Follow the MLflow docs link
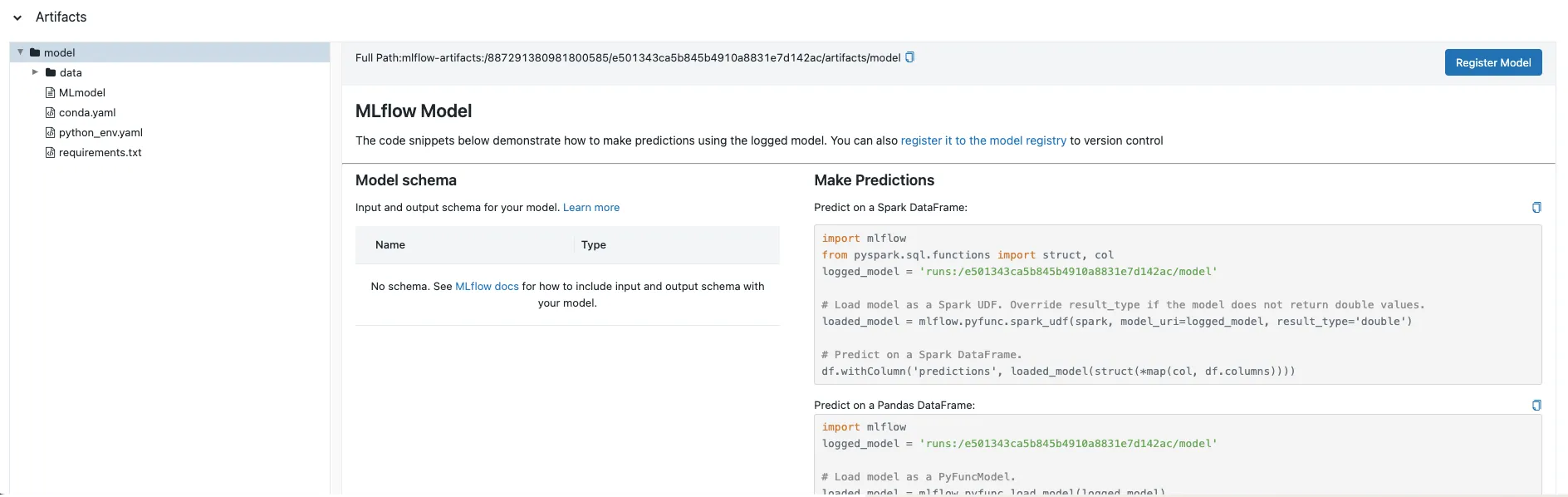Screen dimensions: 1568x497 click(487, 286)
